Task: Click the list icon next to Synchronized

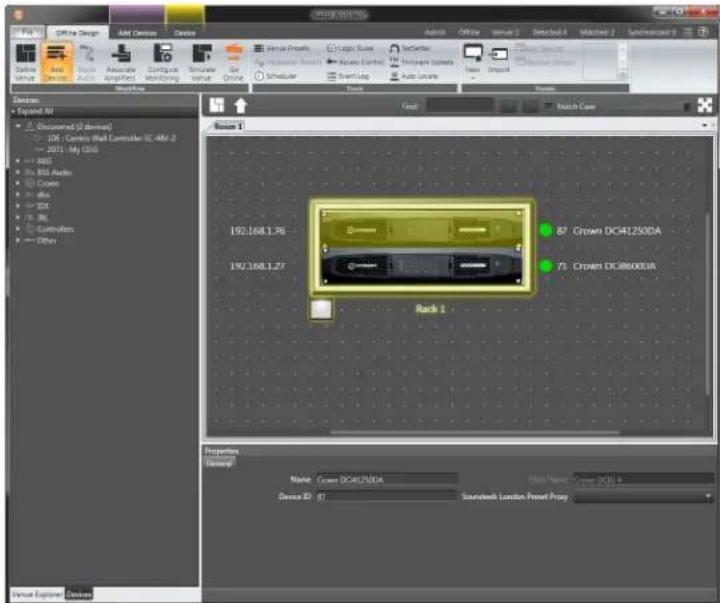Action: [688, 32]
